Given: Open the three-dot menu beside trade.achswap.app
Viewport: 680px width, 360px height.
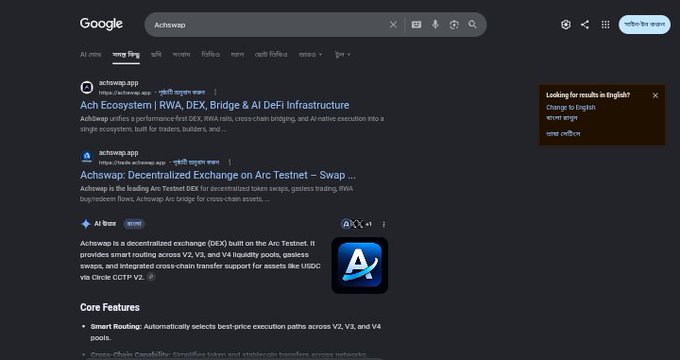Looking at the screenshot, I should click(229, 162).
